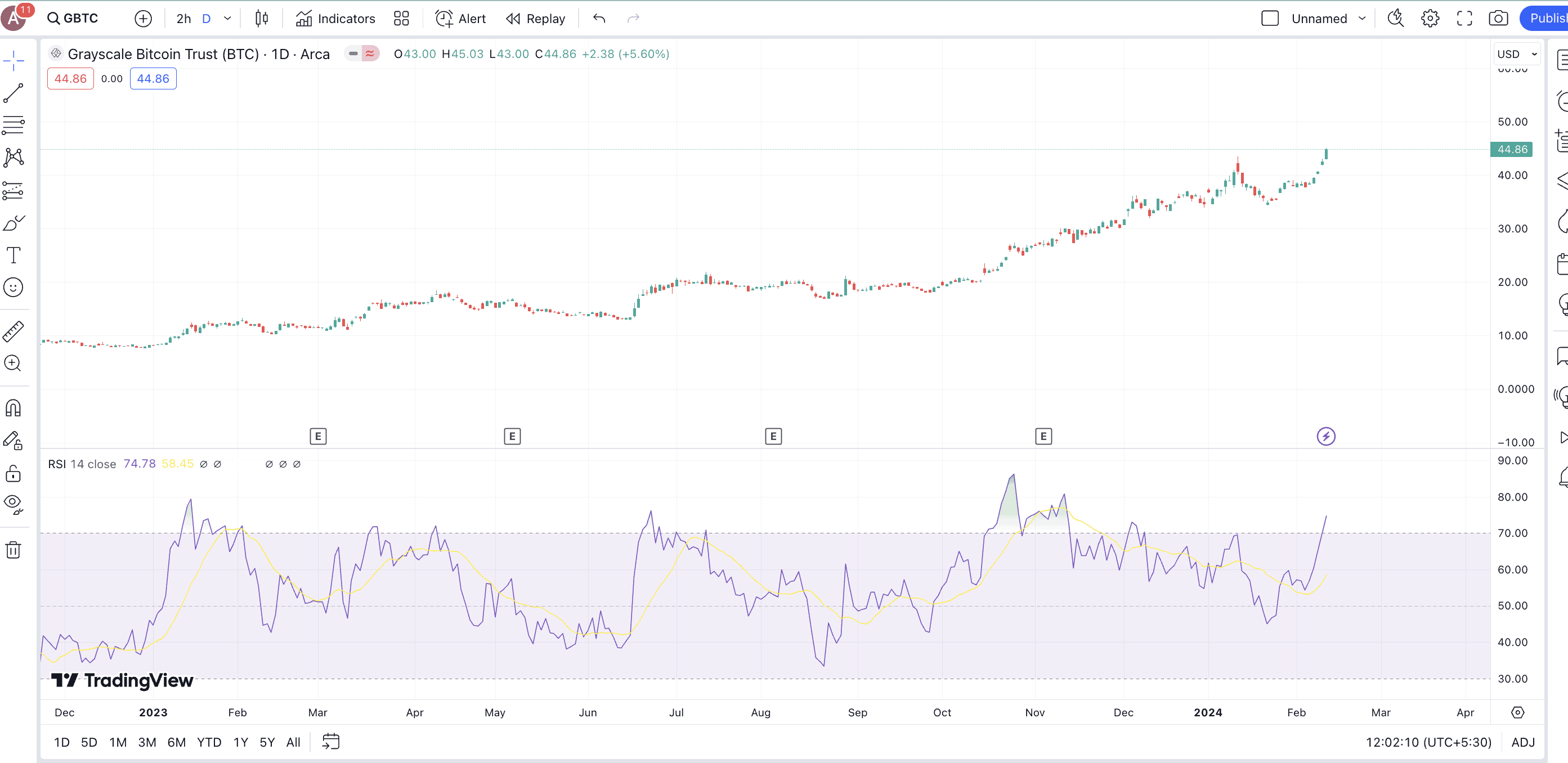Screen dimensions: 1568x763
Task: Toggle lock all drawing tools
Action: [x=14, y=473]
